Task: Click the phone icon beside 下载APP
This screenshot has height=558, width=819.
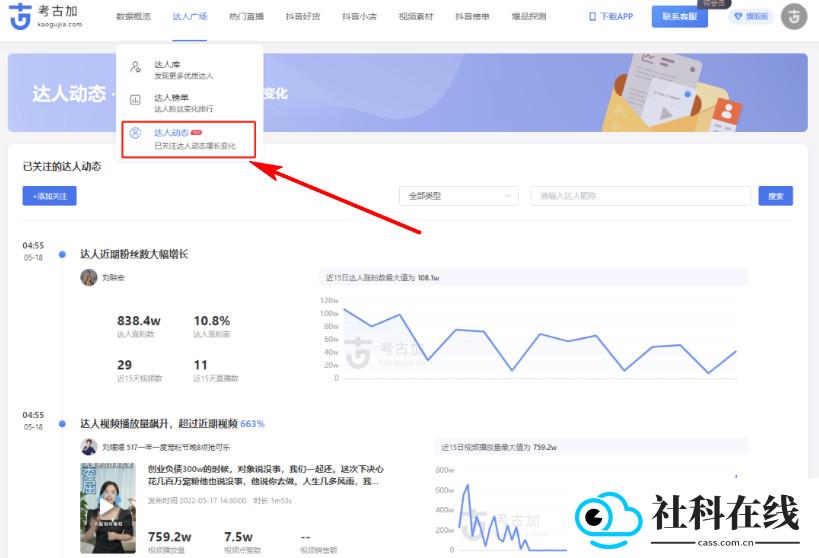Action: (x=592, y=17)
